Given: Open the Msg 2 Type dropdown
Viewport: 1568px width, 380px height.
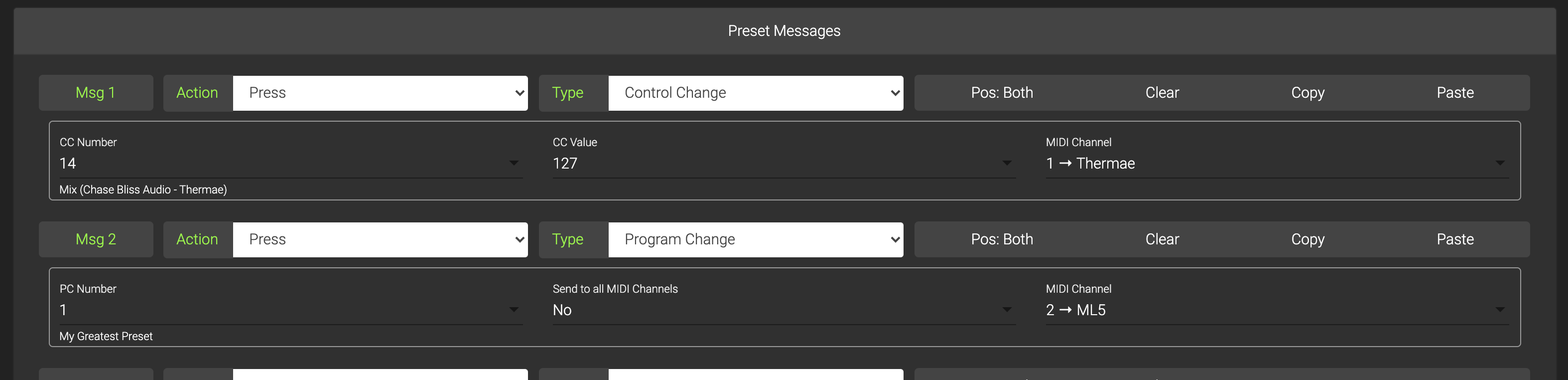Looking at the screenshot, I should tap(756, 239).
